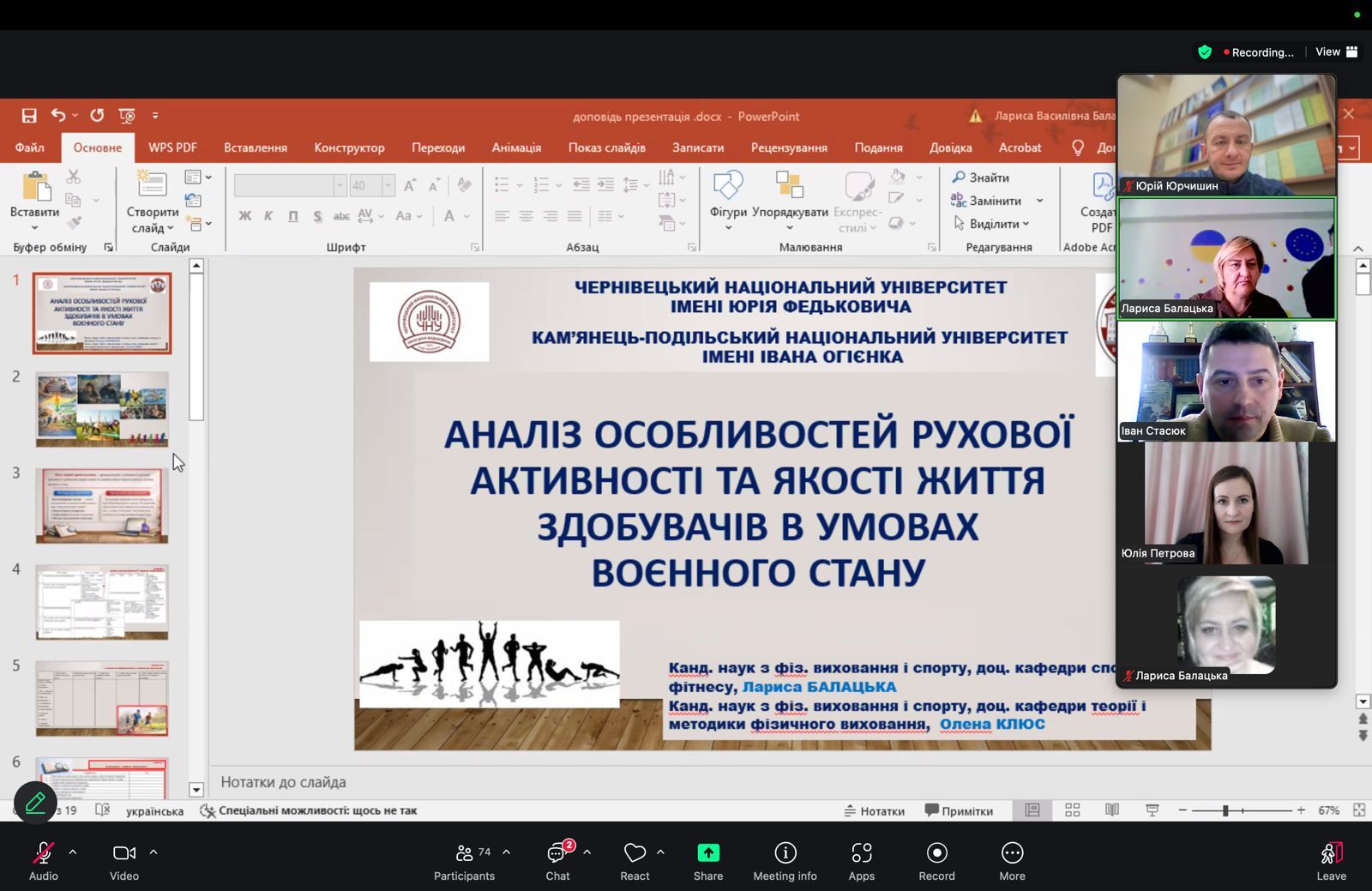Open Zoom Meeting info icon
This screenshot has width=1372, height=891.
785,852
